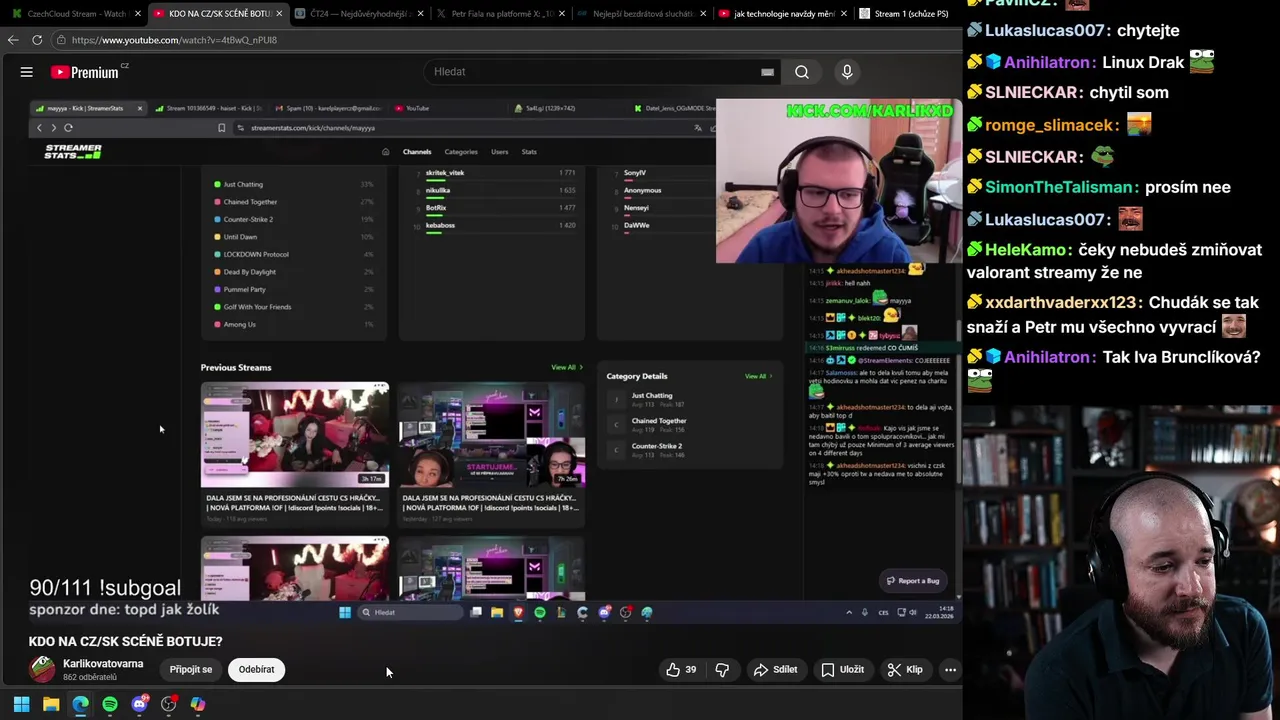Close the KDO NA CZ/SK SCÉNĚ BOTUJE tab
The height and width of the screenshot is (720, 1280).
click(x=279, y=14)
